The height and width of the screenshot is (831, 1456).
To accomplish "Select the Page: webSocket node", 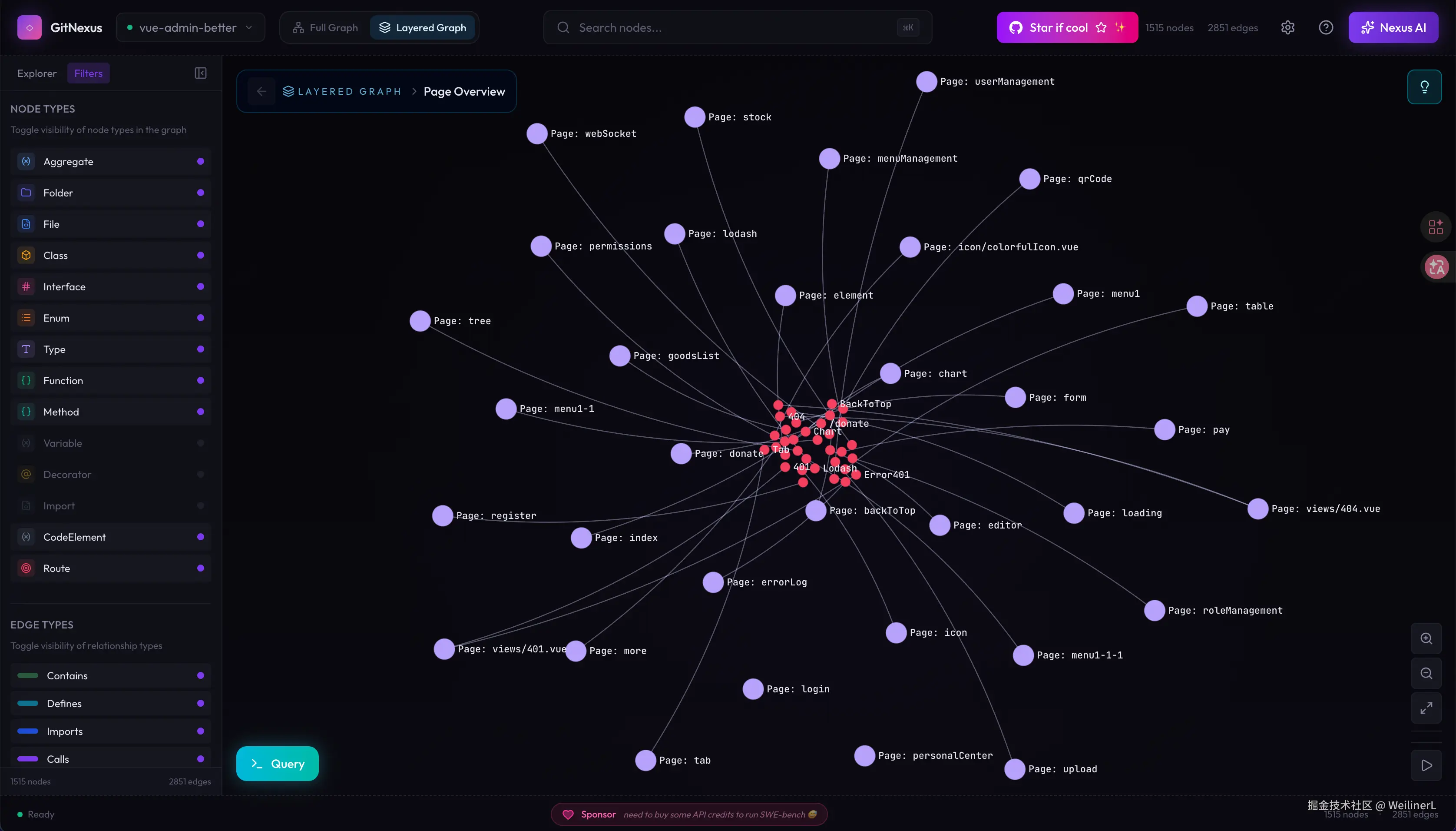I will [537, 133].
